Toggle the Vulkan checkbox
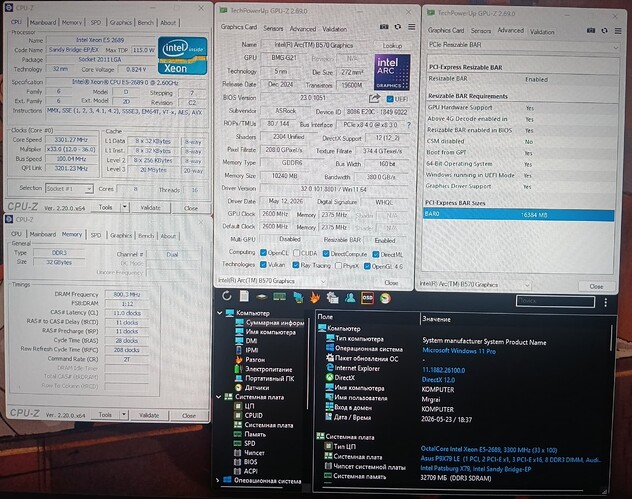Screen dimensions: 632x499 [x=263, y=265]
